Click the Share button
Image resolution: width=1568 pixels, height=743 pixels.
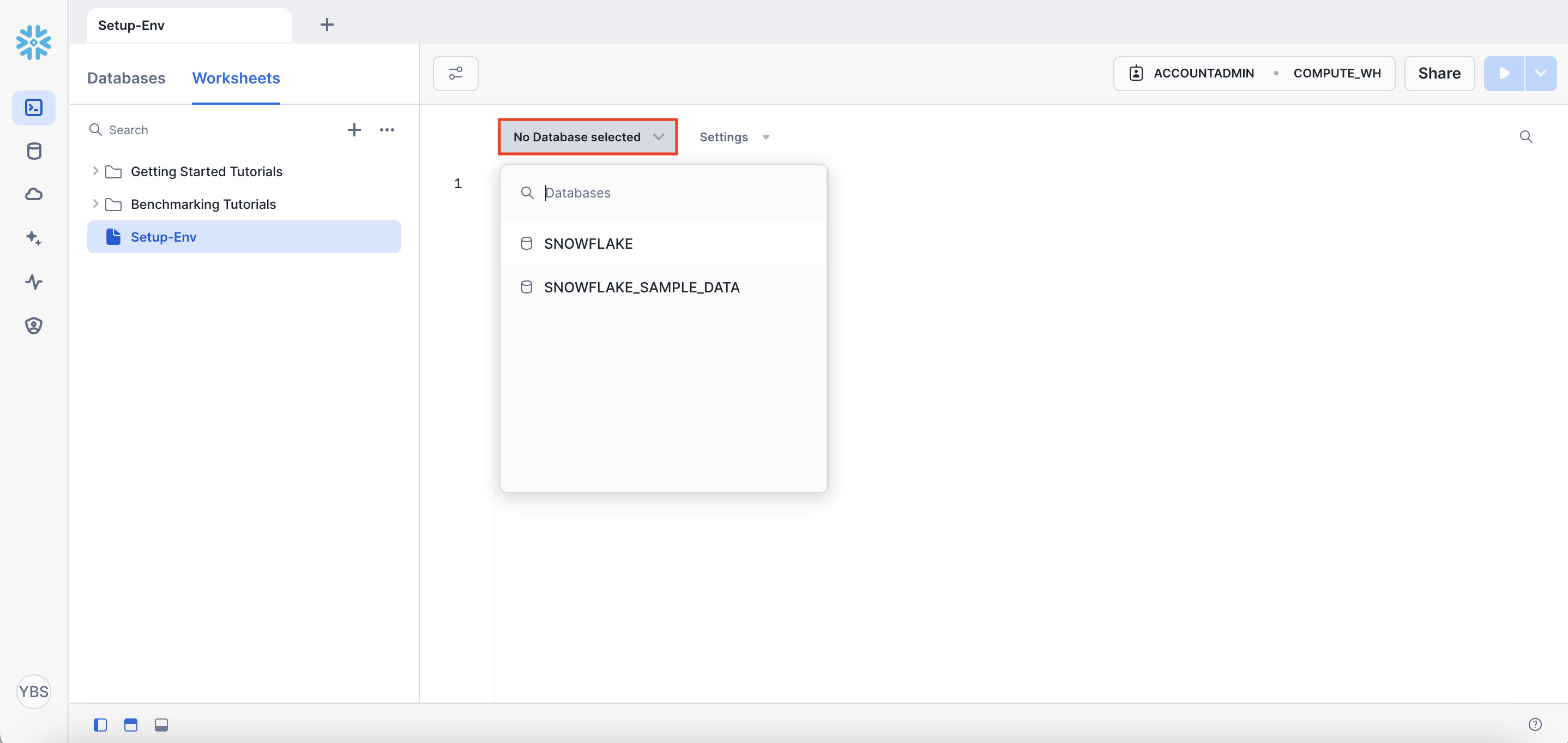pos(1439,74)
